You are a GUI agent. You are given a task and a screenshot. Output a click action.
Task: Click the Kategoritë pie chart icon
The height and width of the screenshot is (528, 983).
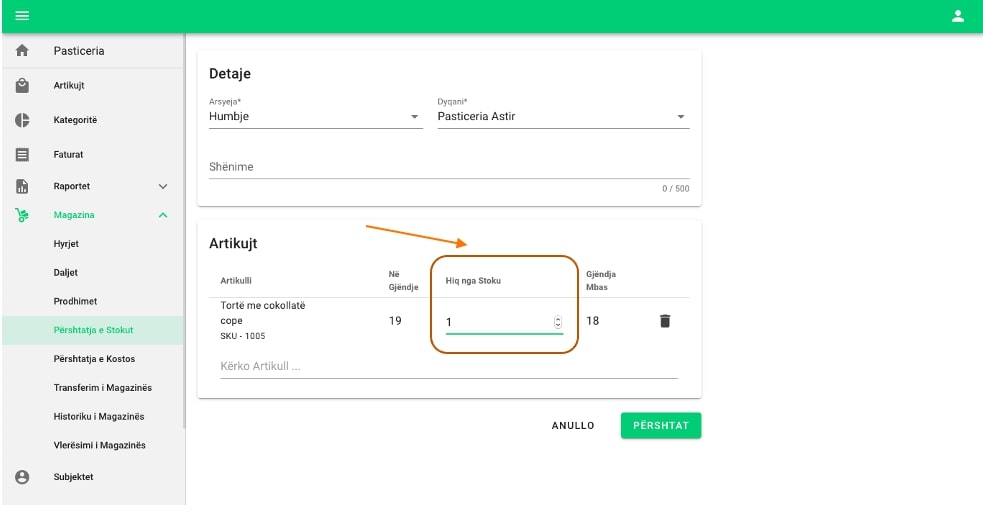tap(22, 120)
